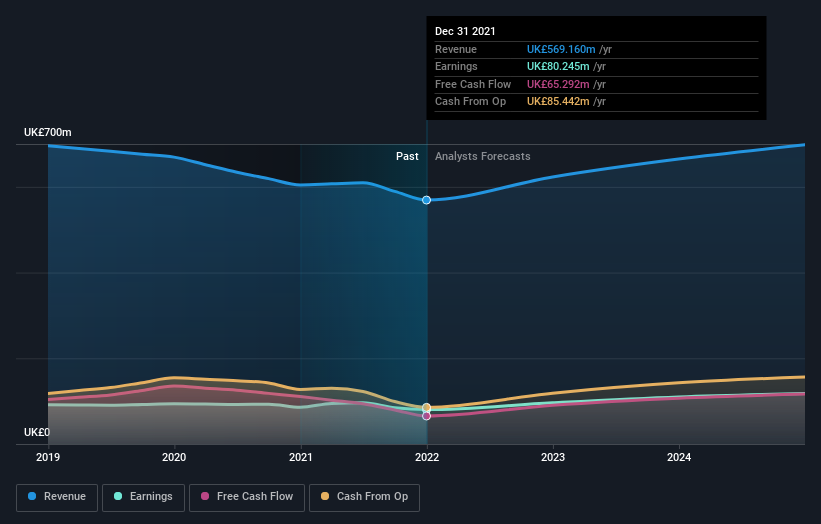This screenshot has height=524, width=821.
Task: Click the pink Free Cash Flow legend dot
Action: [x=205, y=496]
